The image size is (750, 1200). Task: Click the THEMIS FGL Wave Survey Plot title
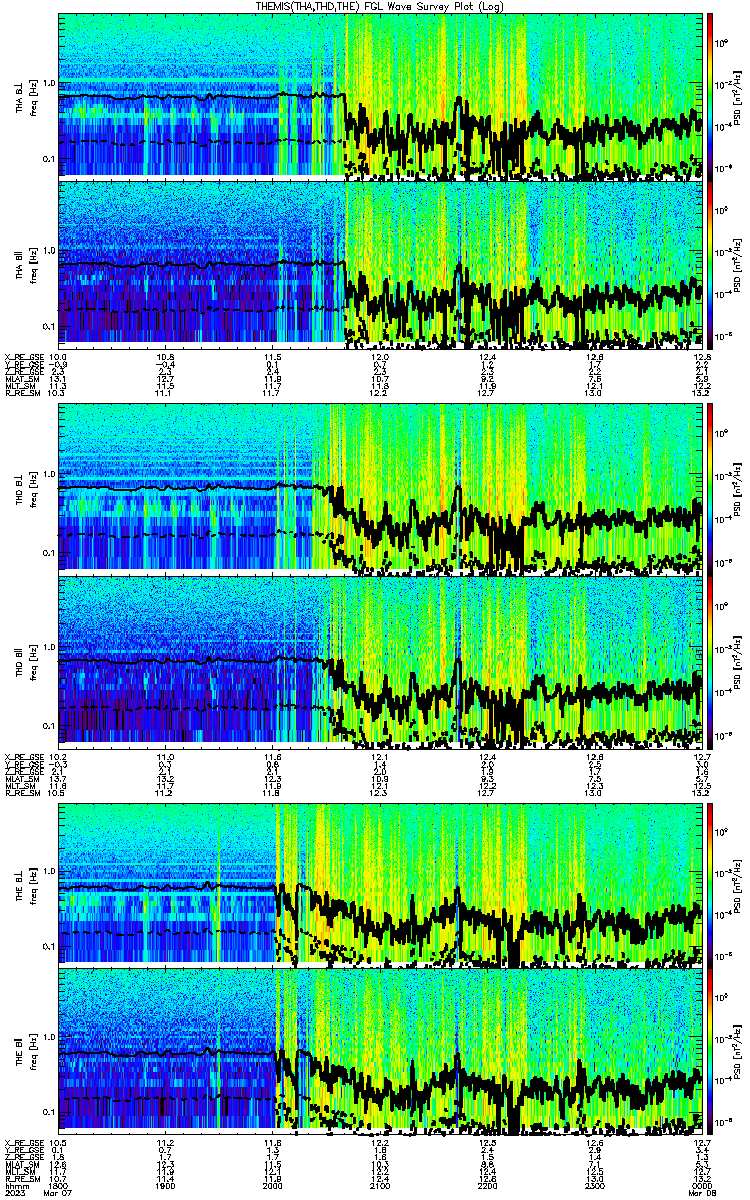click(x=379, y=6)
